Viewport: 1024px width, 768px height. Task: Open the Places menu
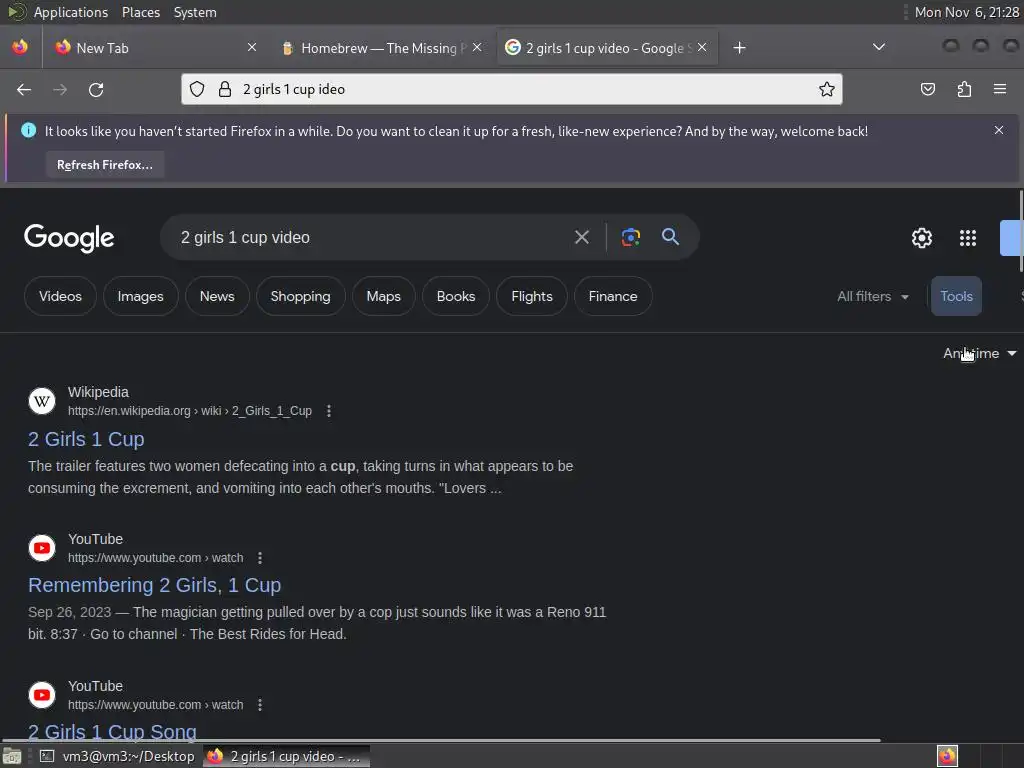(x=140, y=12)
